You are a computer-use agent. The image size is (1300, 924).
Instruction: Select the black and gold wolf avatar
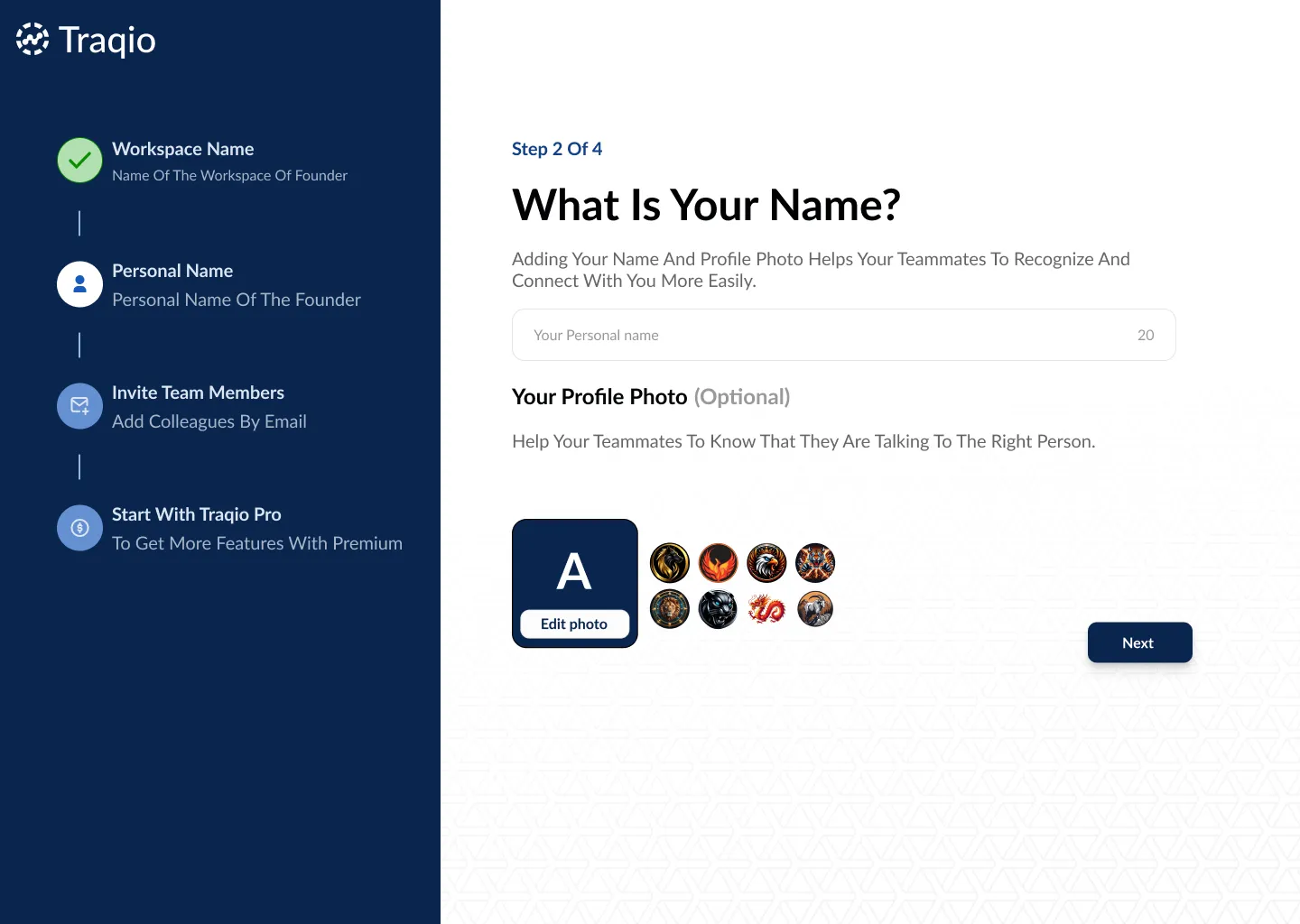click(x=670, y=563)
